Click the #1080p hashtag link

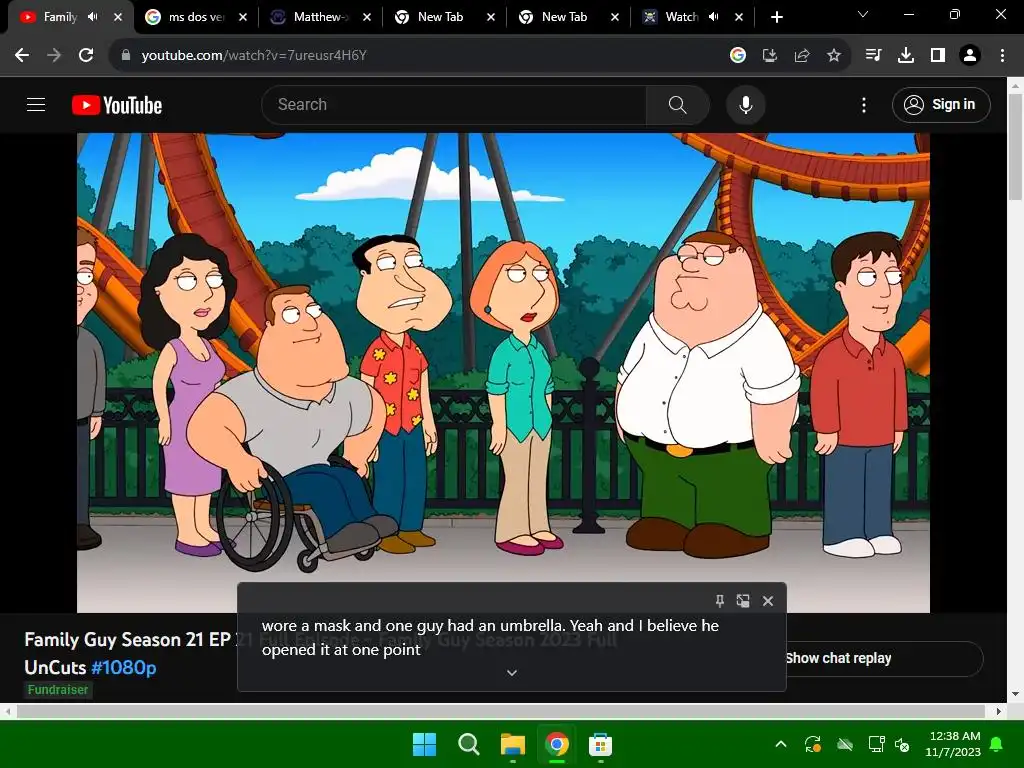point(123,667)
